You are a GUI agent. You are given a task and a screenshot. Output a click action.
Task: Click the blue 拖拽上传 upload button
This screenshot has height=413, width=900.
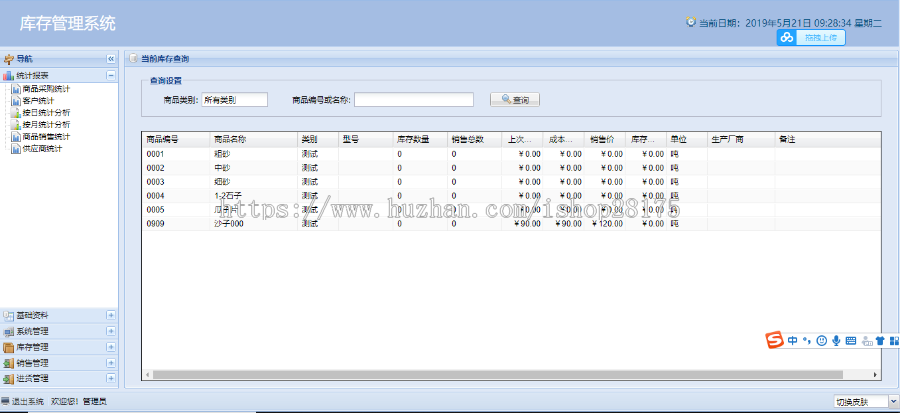(x=811, y=38)
